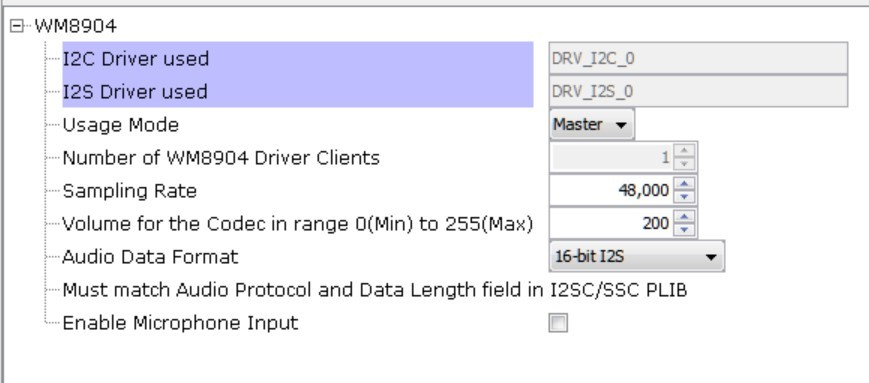The image size is (869, 383).
Task: Select the Enable Microphone Input label
Action: pos(180,323)
